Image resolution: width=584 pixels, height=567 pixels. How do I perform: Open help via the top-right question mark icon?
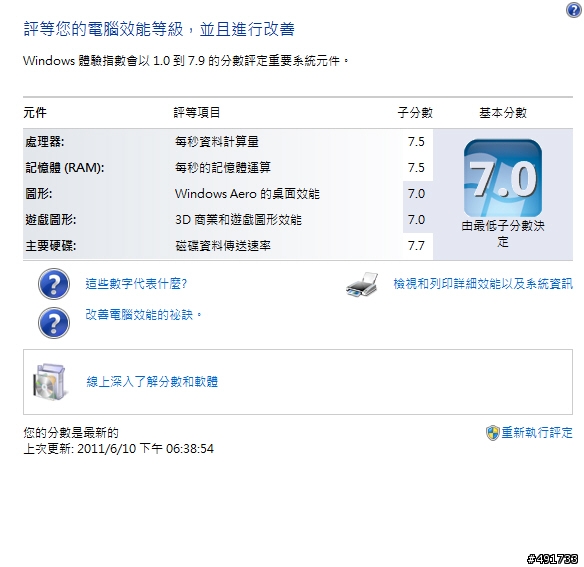574,10
